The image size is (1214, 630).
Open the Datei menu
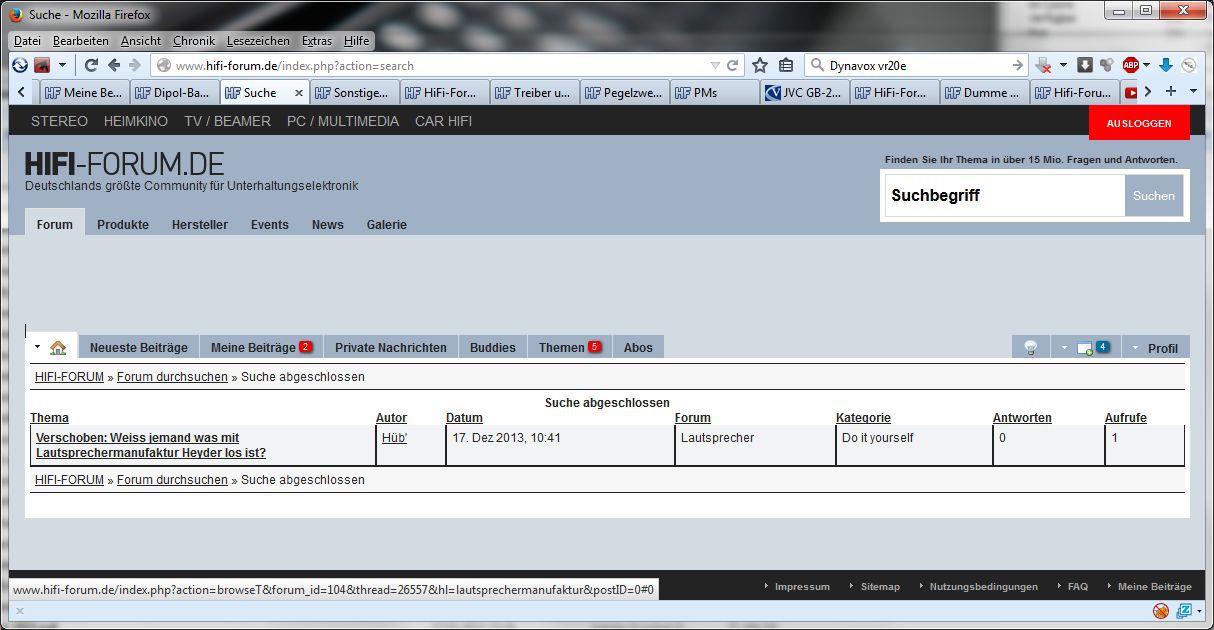pos(28,41)
